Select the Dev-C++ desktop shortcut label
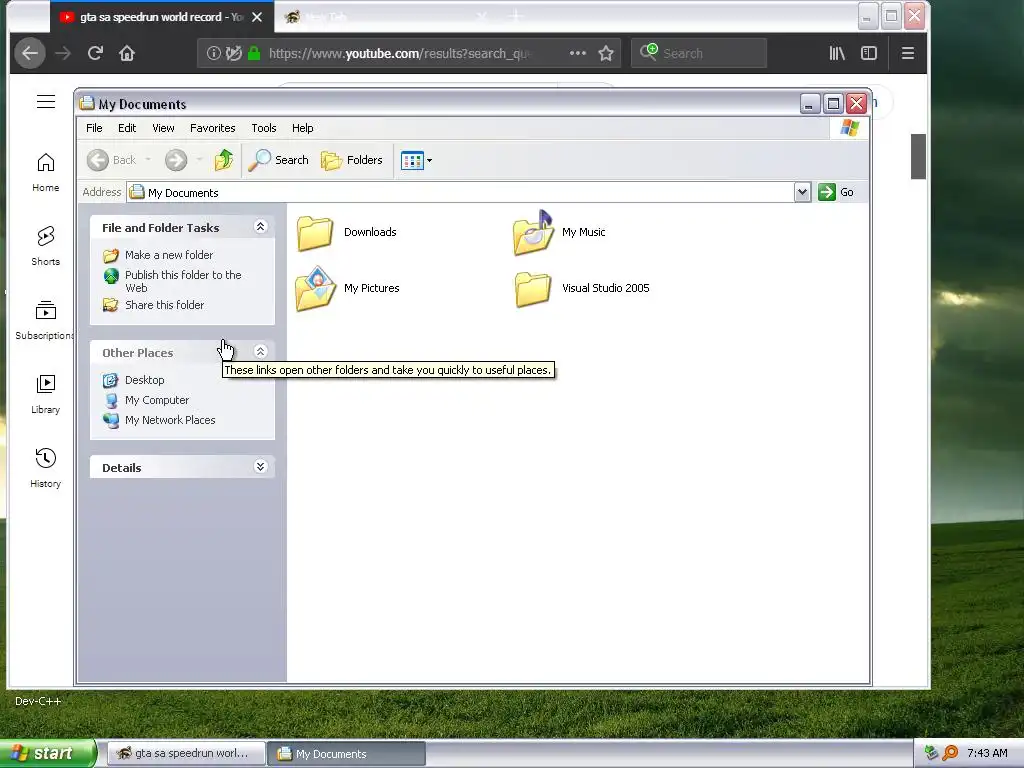Screen dimensions: 1024x768 38,701
